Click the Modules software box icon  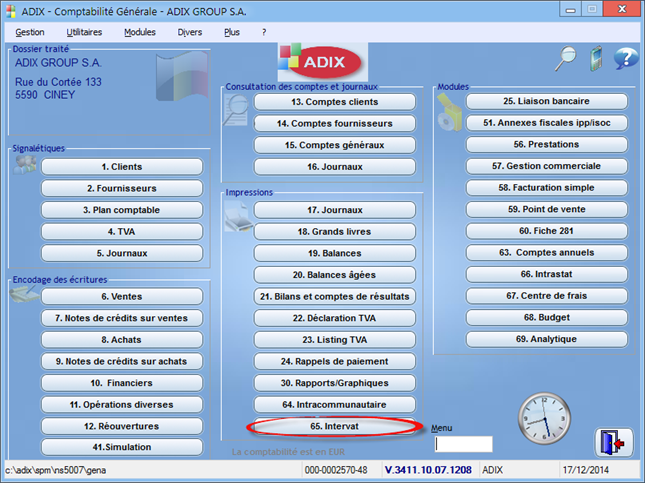pyautogui.click(x=449, y=112)
